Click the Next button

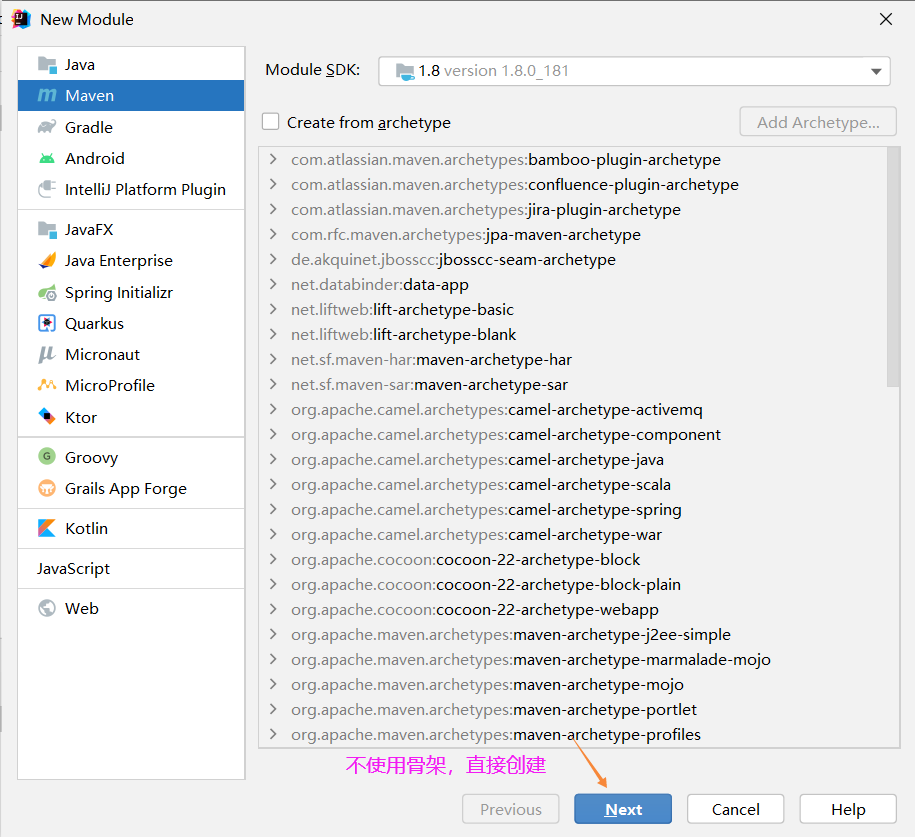click(623, 809)
